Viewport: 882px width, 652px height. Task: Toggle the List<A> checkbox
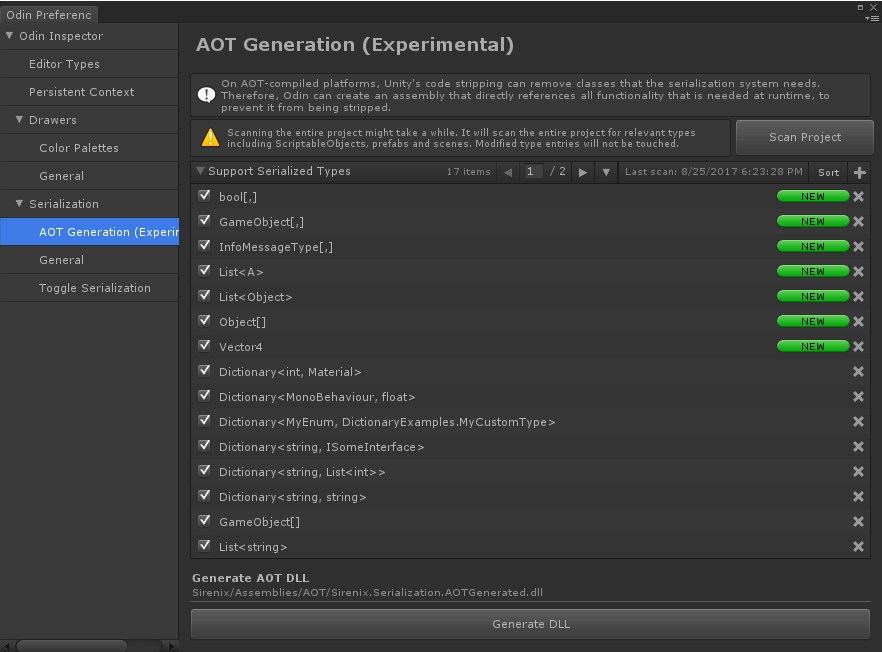pos(204,271)
